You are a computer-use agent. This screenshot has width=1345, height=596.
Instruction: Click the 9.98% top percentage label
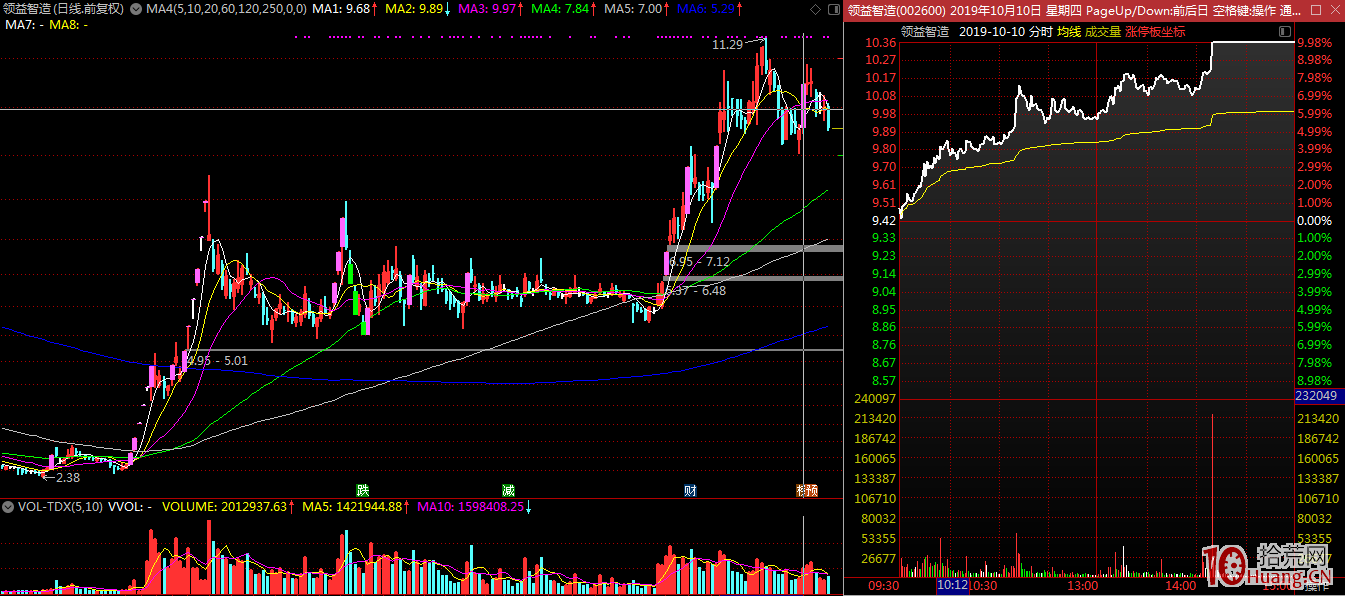click(x=1314, y=43)
